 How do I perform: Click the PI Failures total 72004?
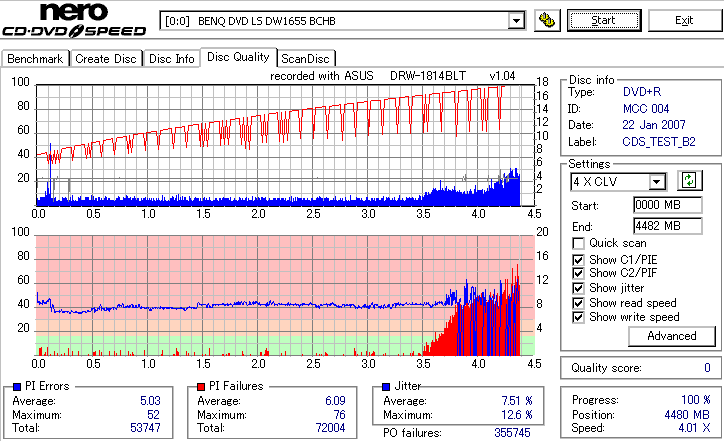click(330, 428)
